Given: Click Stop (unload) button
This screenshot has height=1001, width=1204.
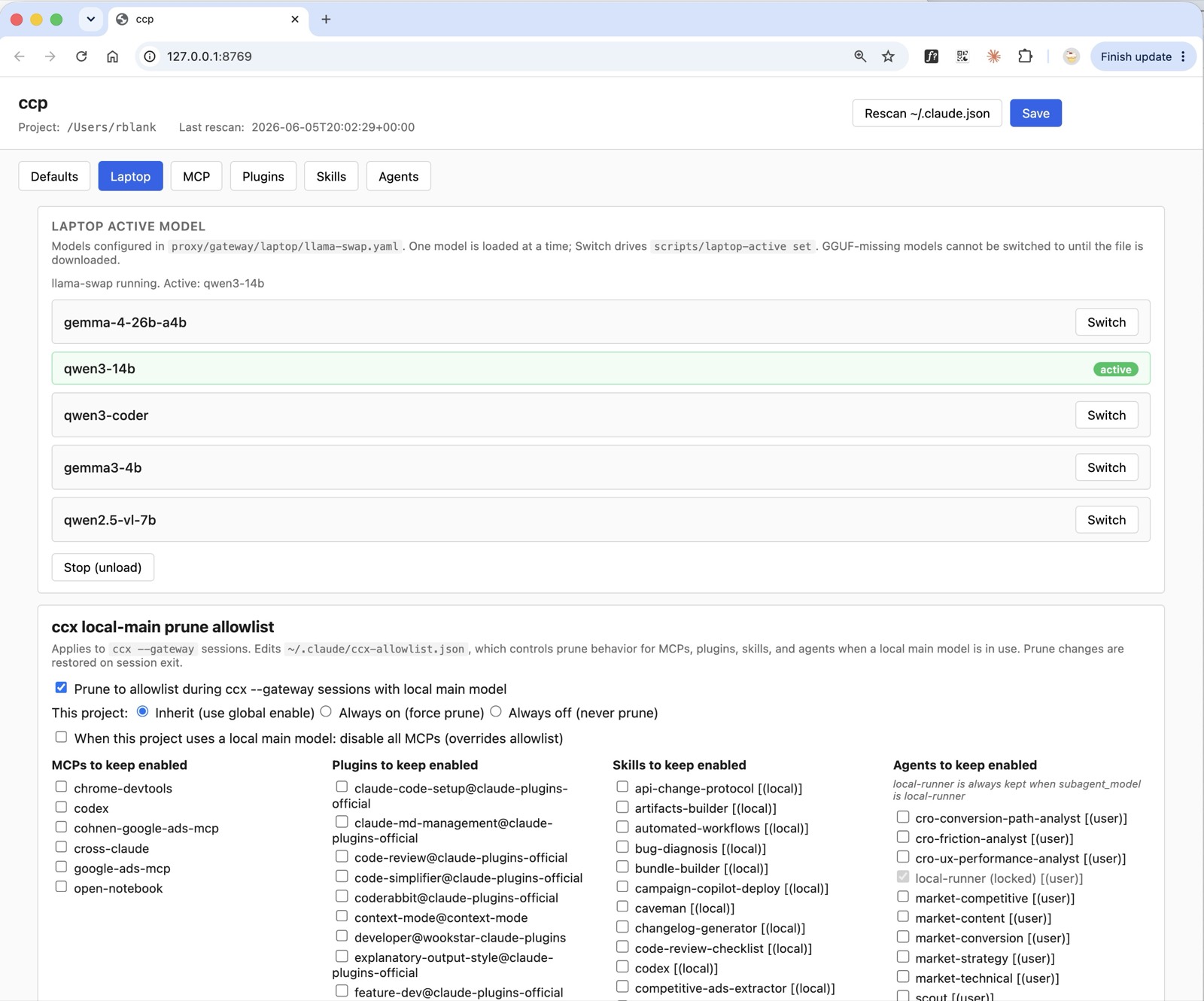Looking at the screenshot, I should click(x=103, y=567).
